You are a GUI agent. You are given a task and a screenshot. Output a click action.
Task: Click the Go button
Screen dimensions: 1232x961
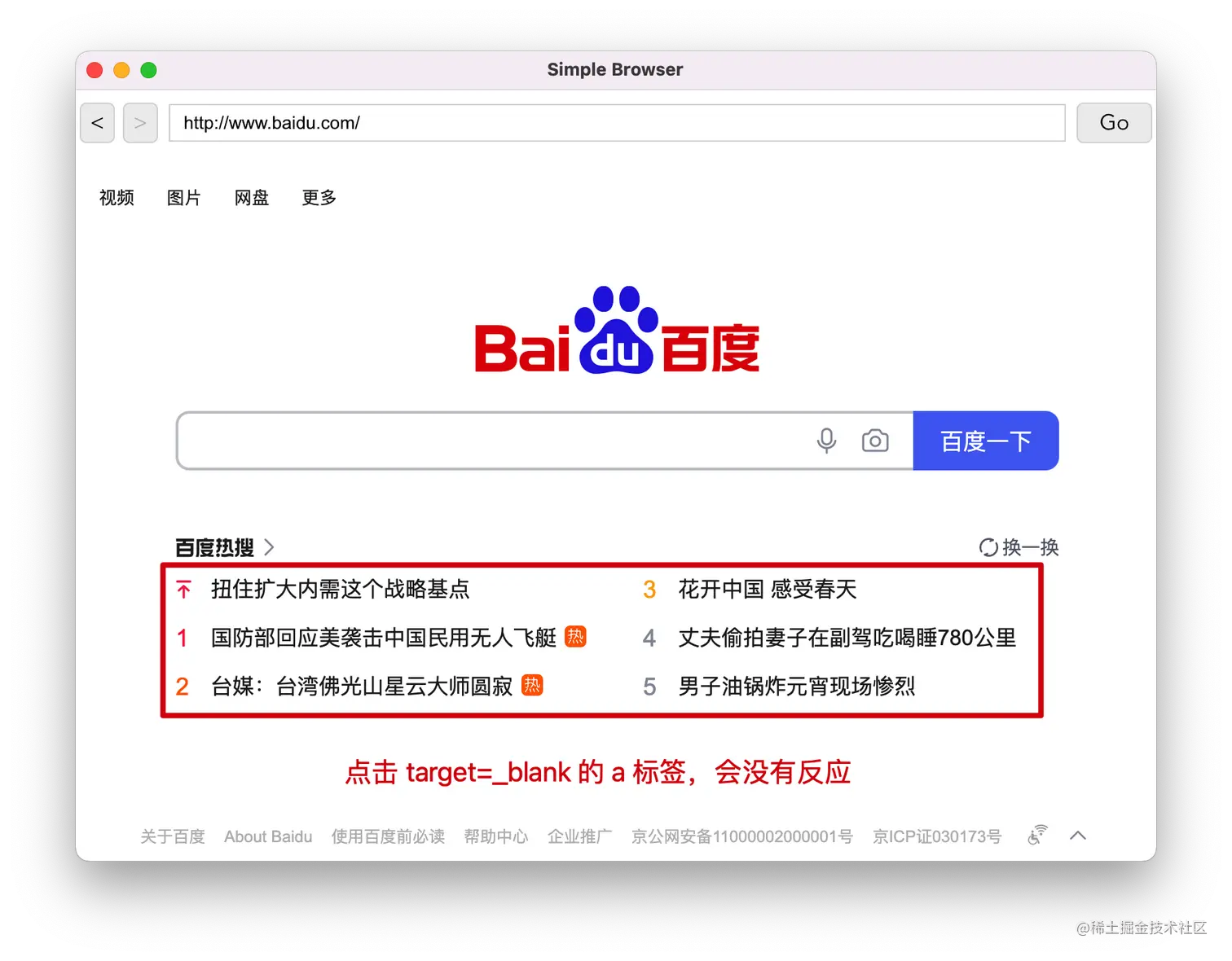tap(1114, 123)
